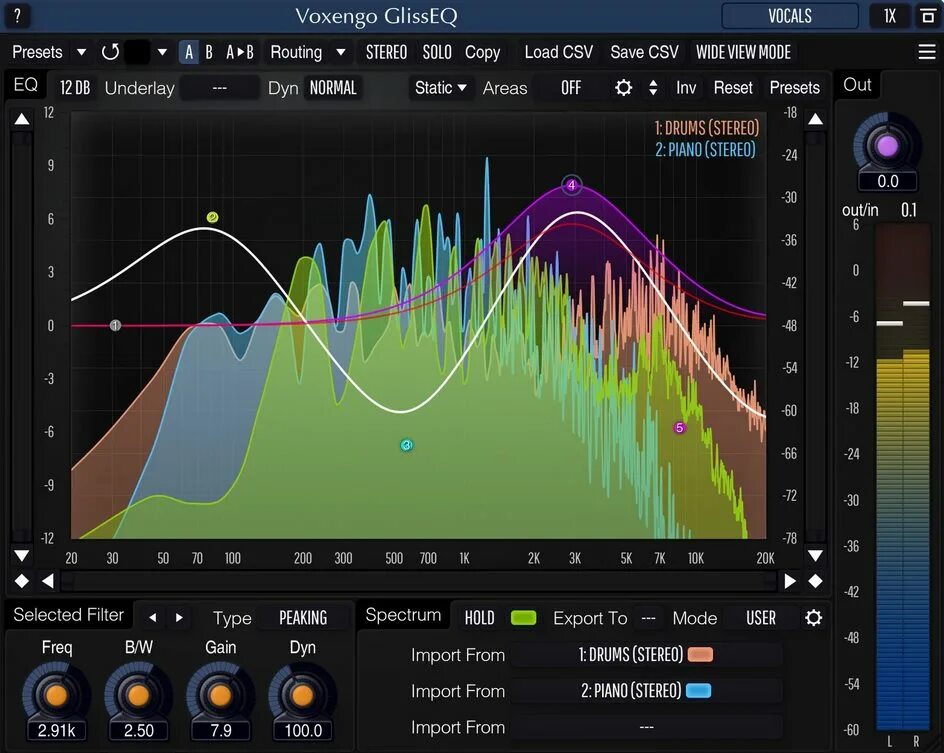The image size is (944, 753).
Task: Open 12 DB range selector
Action: (x=75, y=88)
